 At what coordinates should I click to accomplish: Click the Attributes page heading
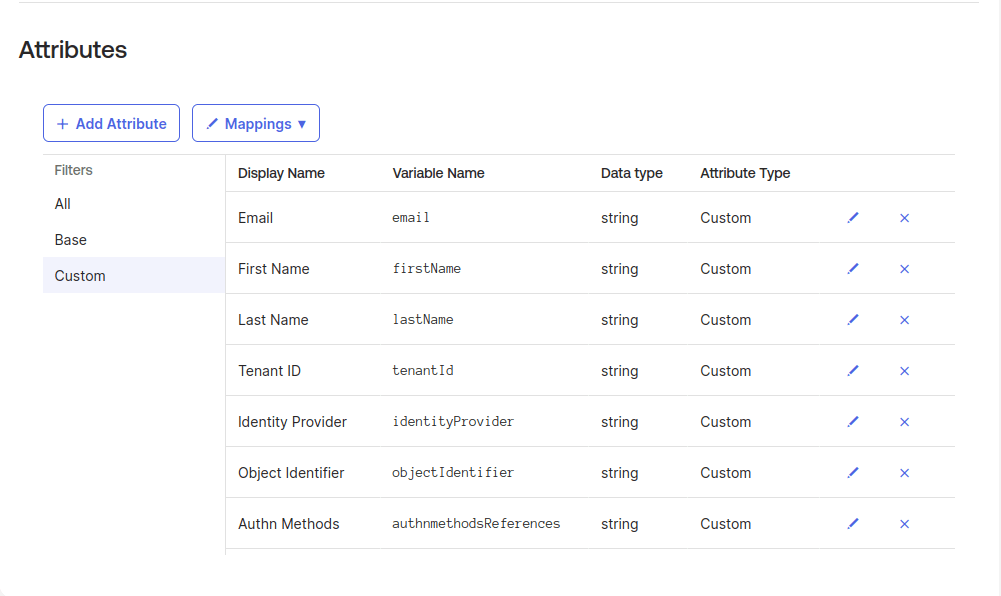[x=73, y=50]
